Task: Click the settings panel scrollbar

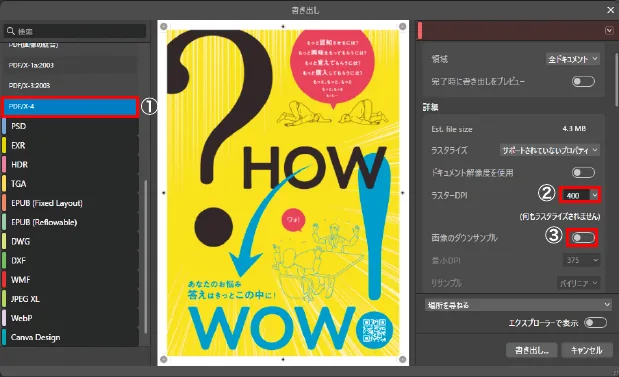Action: [616, 79]
